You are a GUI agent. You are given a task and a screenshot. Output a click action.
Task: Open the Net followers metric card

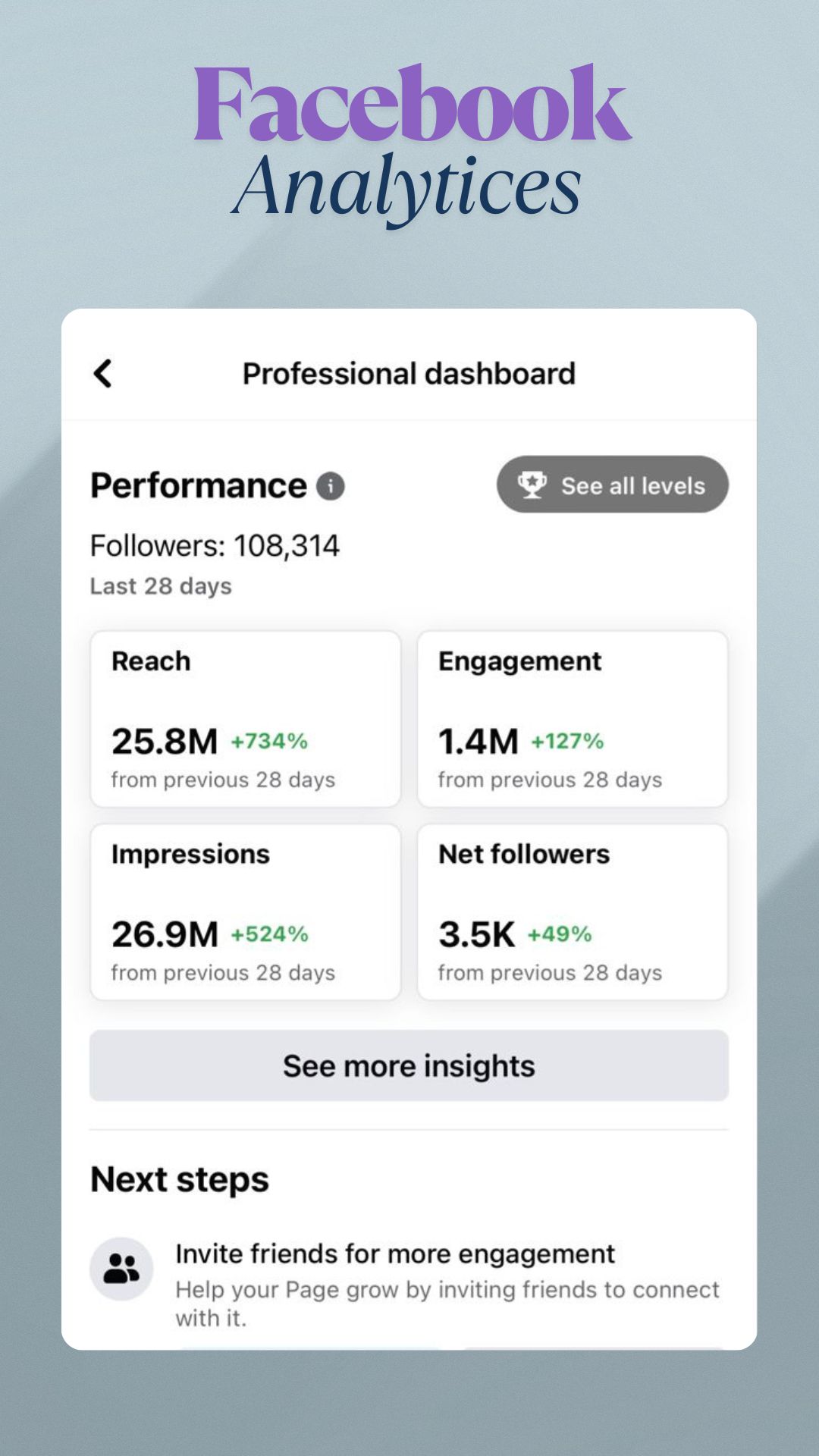tap(572, 912)
